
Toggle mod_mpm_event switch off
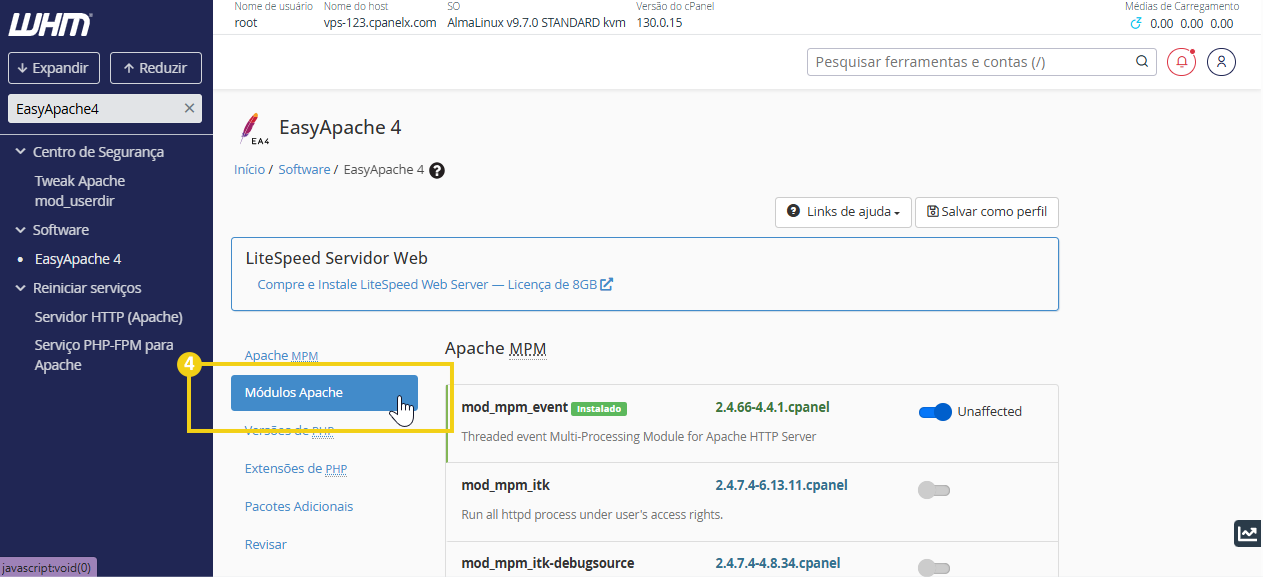935,411
